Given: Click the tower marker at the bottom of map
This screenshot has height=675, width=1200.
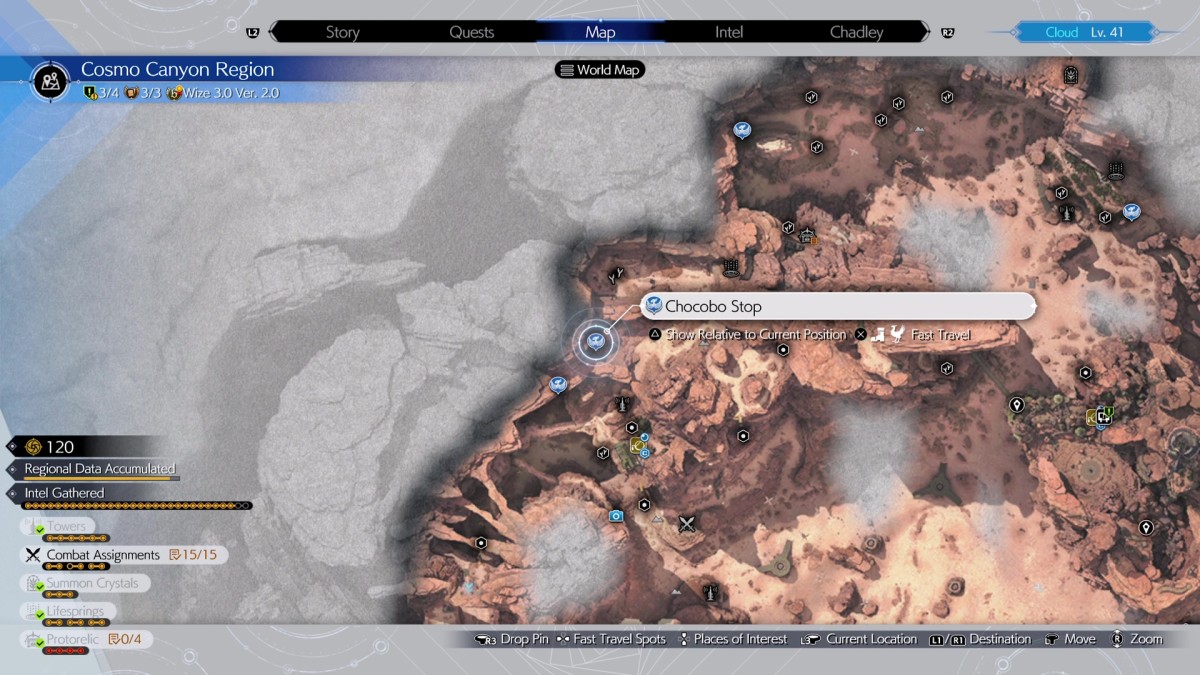Looking at the screenshot, I should pos(709,592).
